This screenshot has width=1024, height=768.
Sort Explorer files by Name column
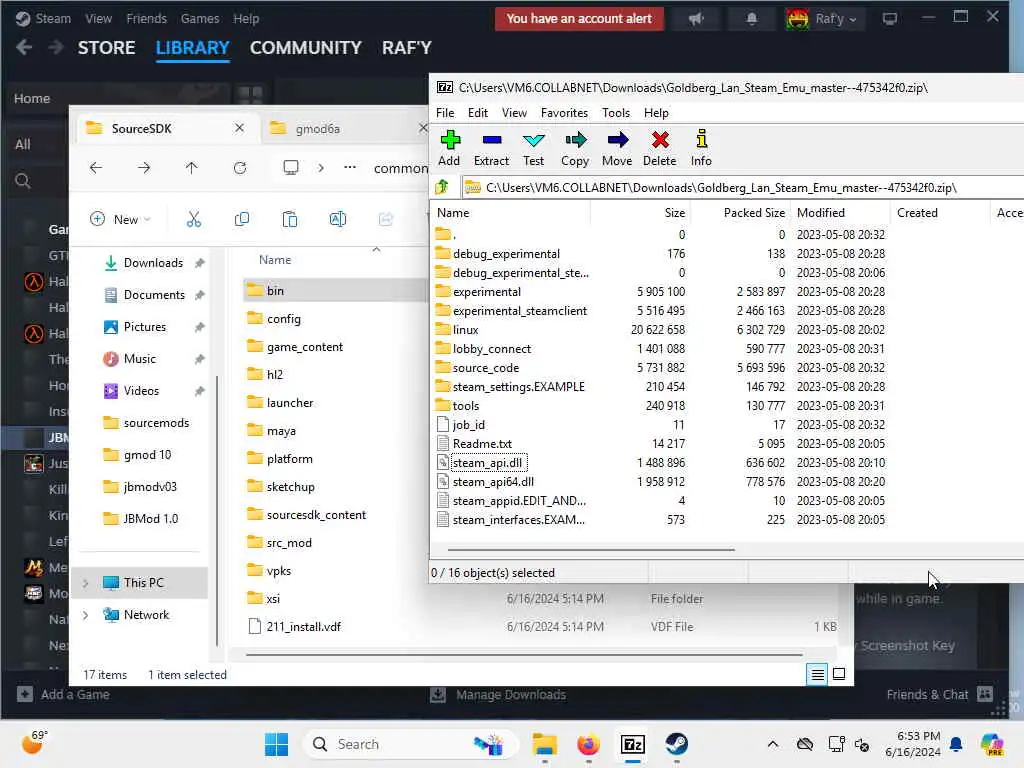(x=275, y=260)
